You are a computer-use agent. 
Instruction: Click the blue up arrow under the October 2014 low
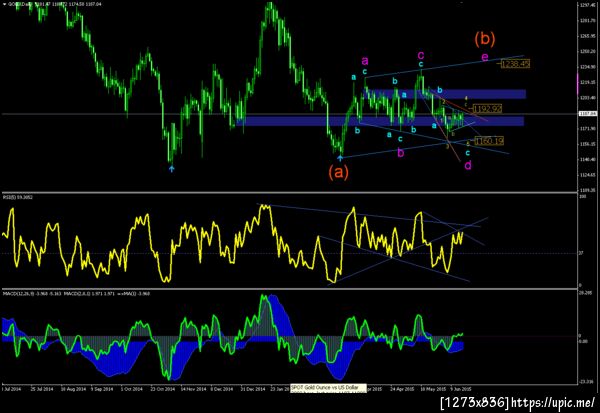click(x=172, y=168)
